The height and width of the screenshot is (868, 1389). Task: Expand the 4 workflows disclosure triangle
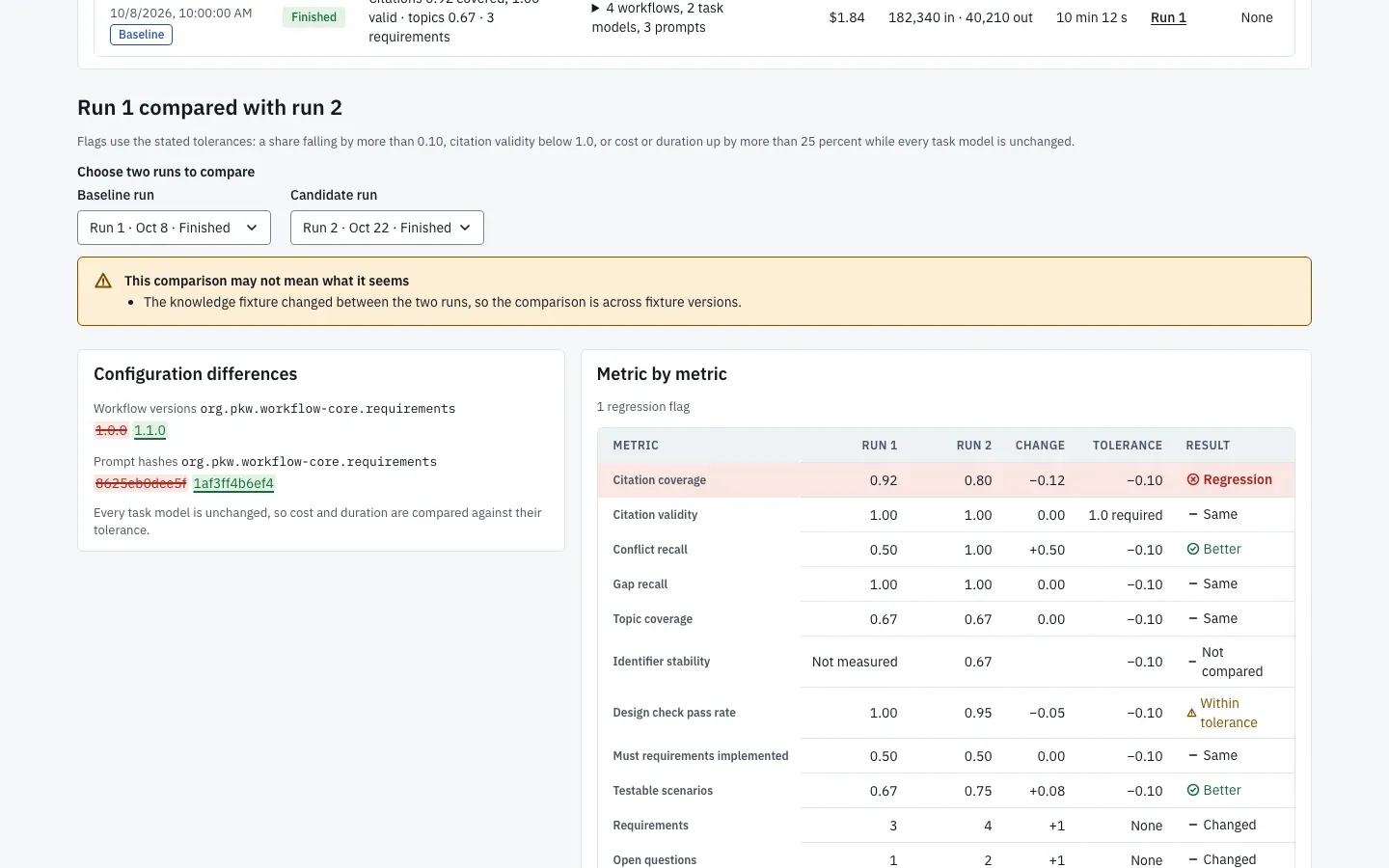595,8
